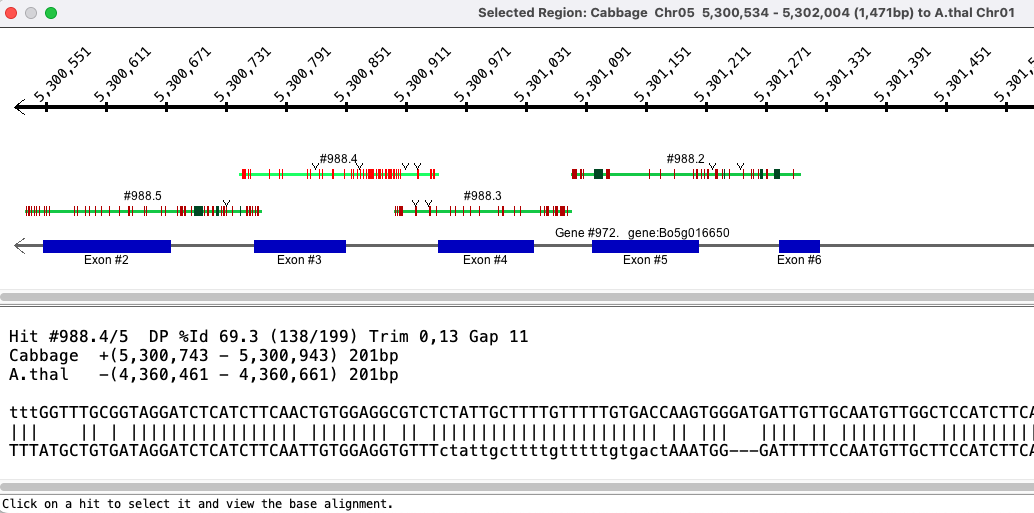This screenshot has width=1034, height=513.
Task: Select hit #988.2 alignment bar
Action: pyautogui.click(x=686, y=174)
